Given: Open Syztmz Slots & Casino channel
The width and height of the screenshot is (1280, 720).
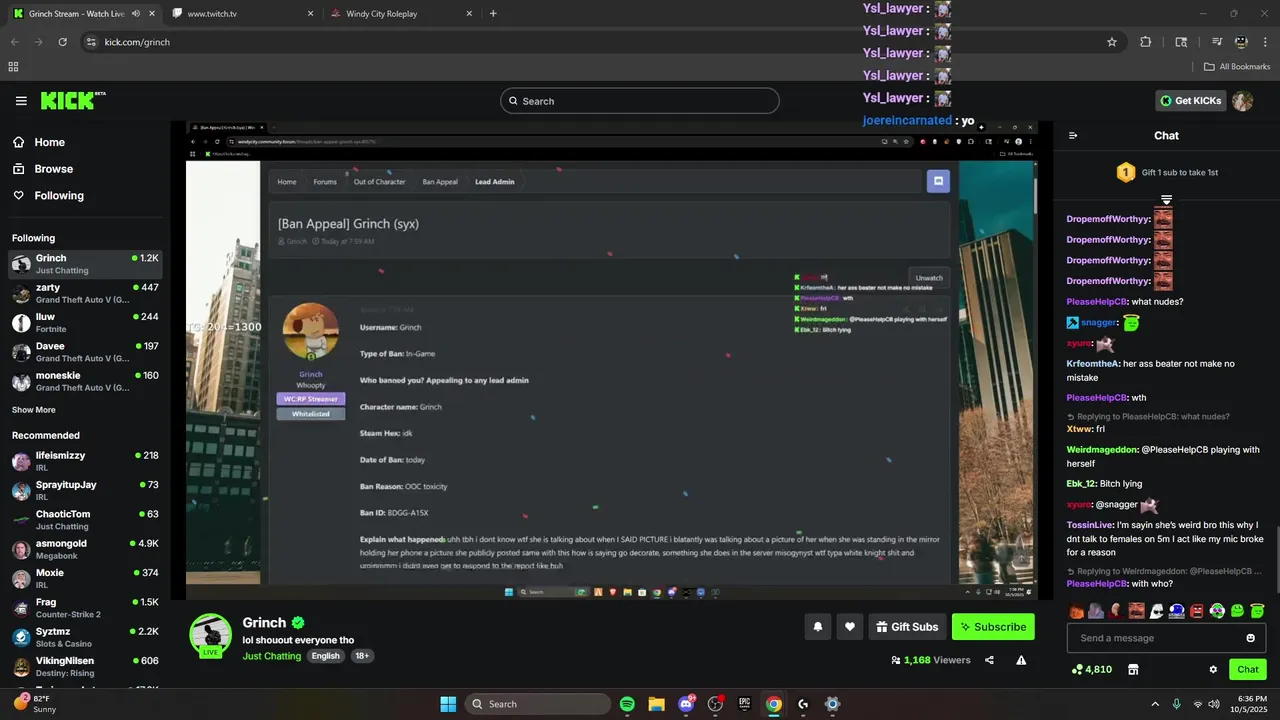Looking at the screenshot, I should 85,637.
